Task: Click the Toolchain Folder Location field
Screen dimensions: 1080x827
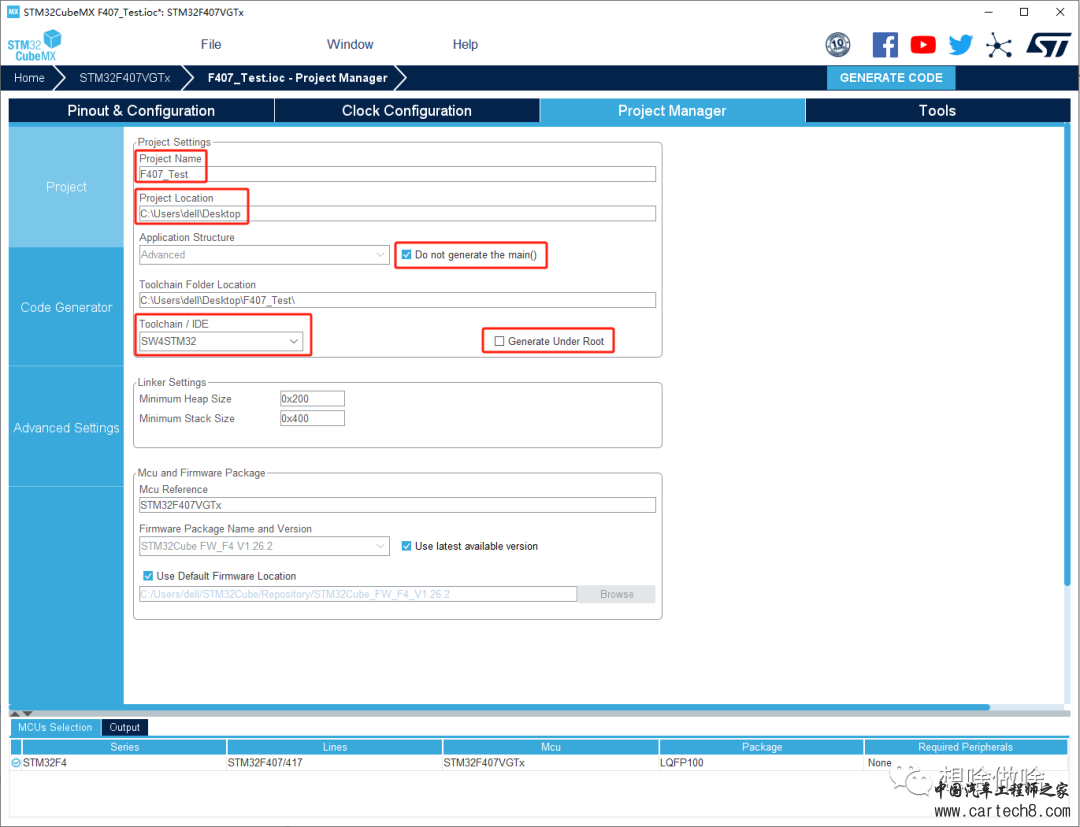Action: pos(397,300)
